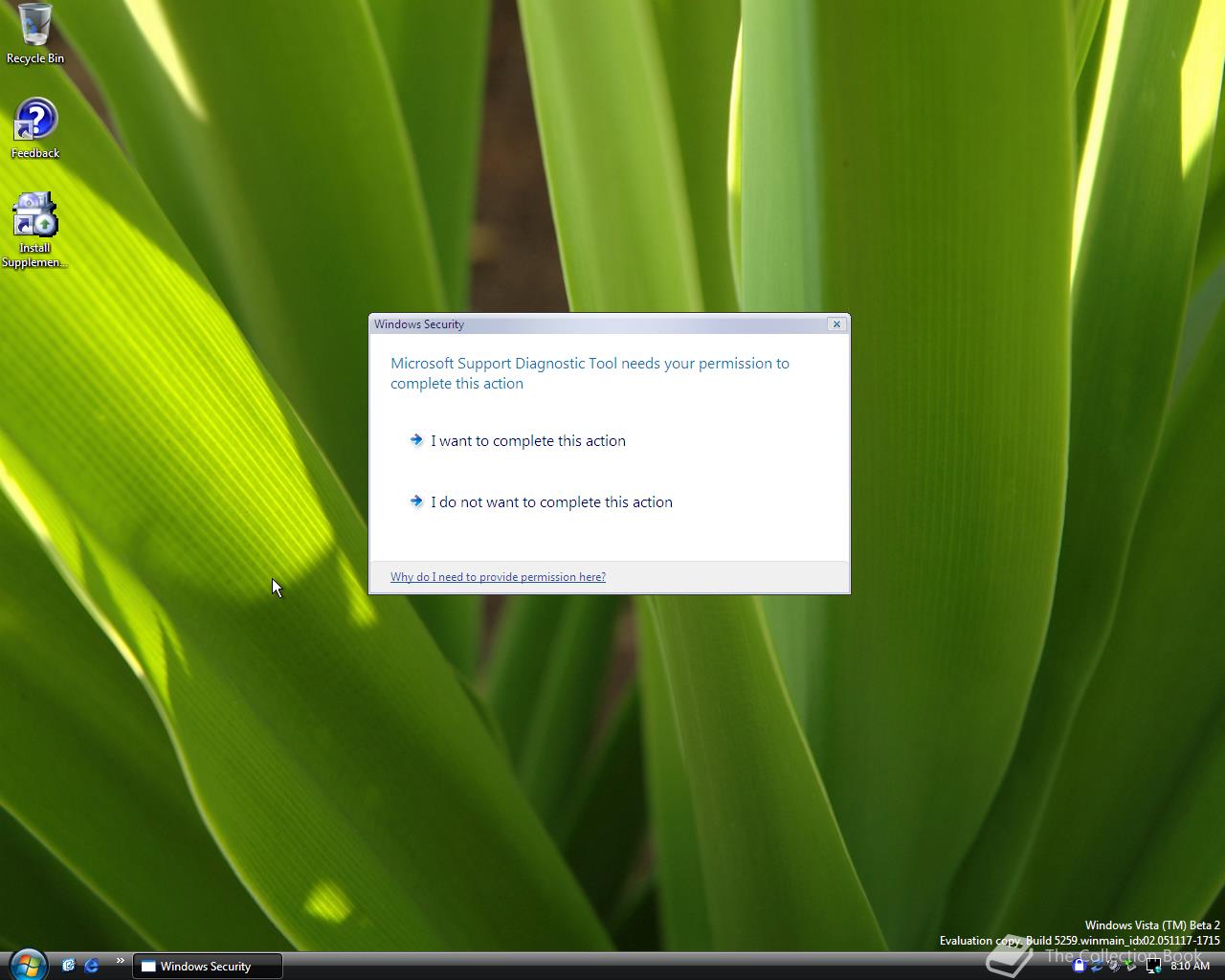Expand the quick launch overflow chevron
The image size is (1225, 980).
[x=120, y=961]
